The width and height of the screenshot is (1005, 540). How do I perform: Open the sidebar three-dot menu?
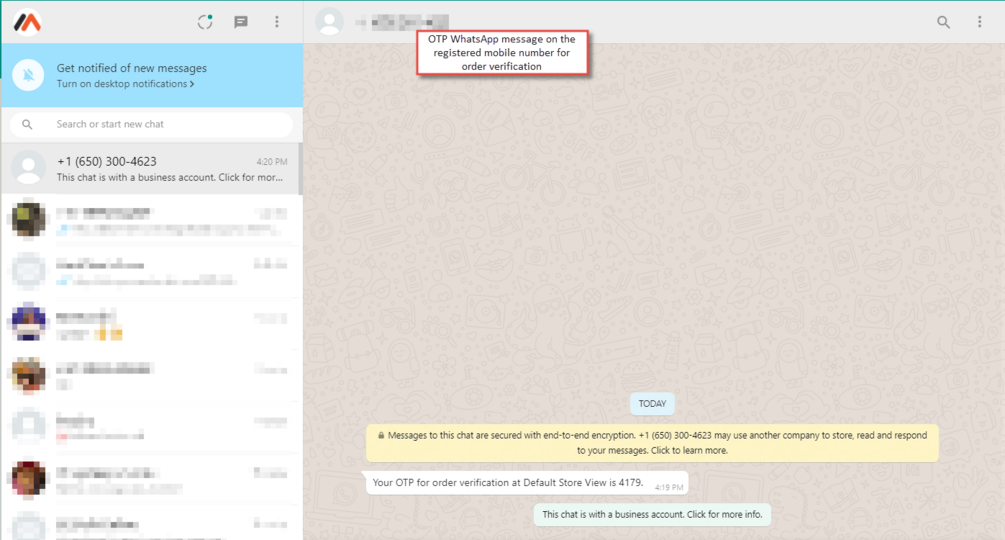pyautogui.click(x=277, y=22)
